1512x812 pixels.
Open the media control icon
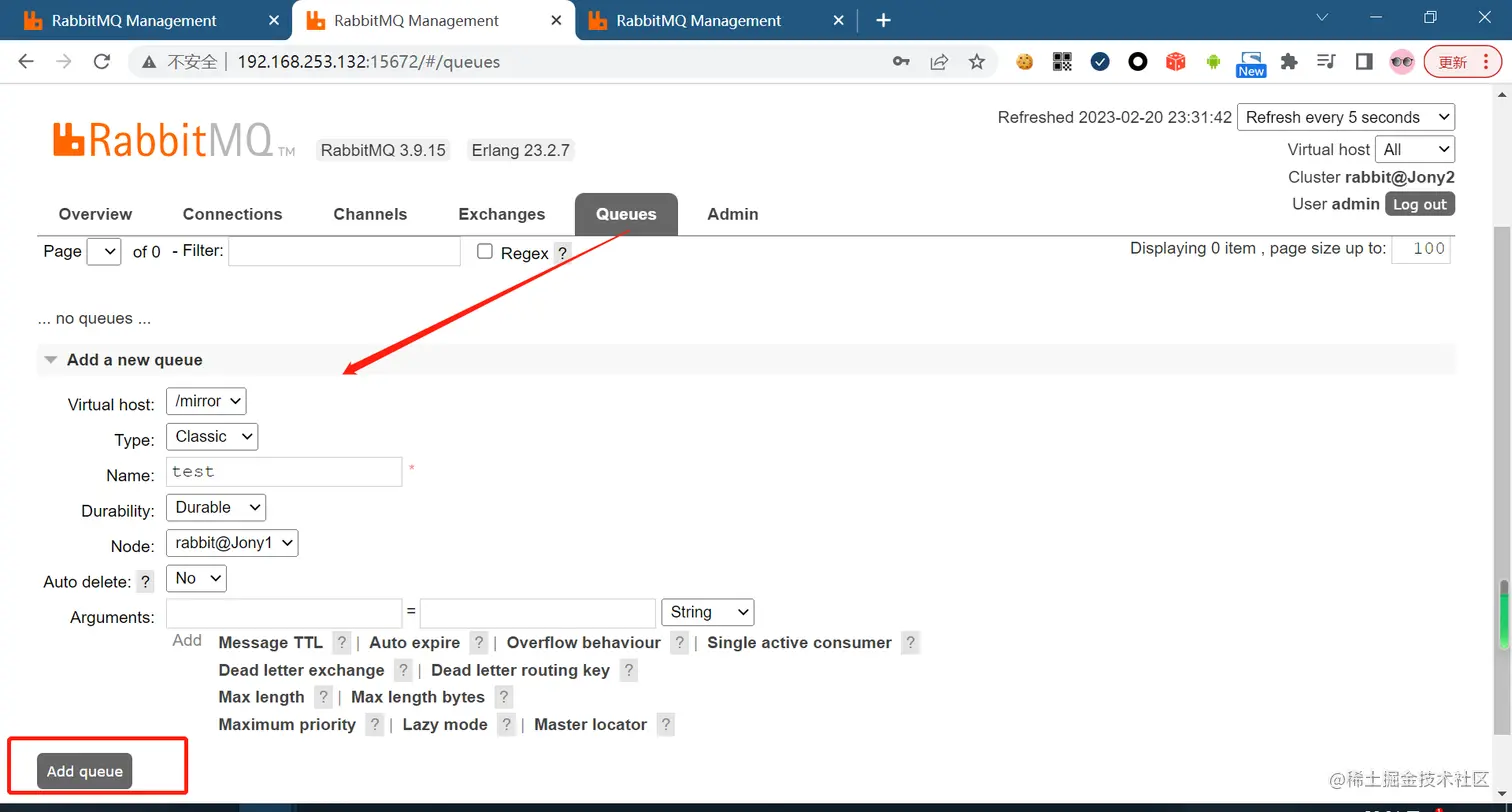point(1327,62)
